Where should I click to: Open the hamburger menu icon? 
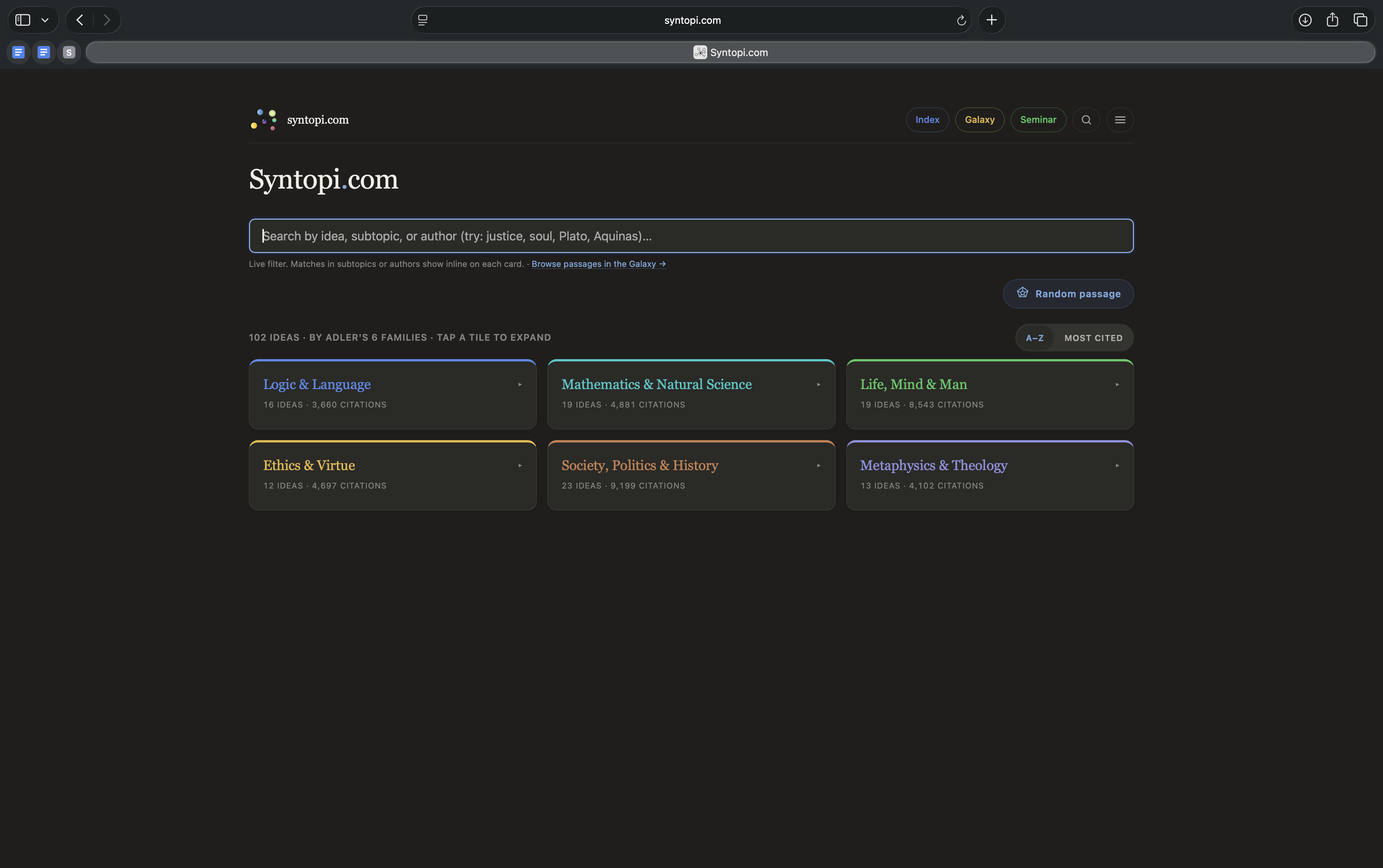[x=1120, y=120]
